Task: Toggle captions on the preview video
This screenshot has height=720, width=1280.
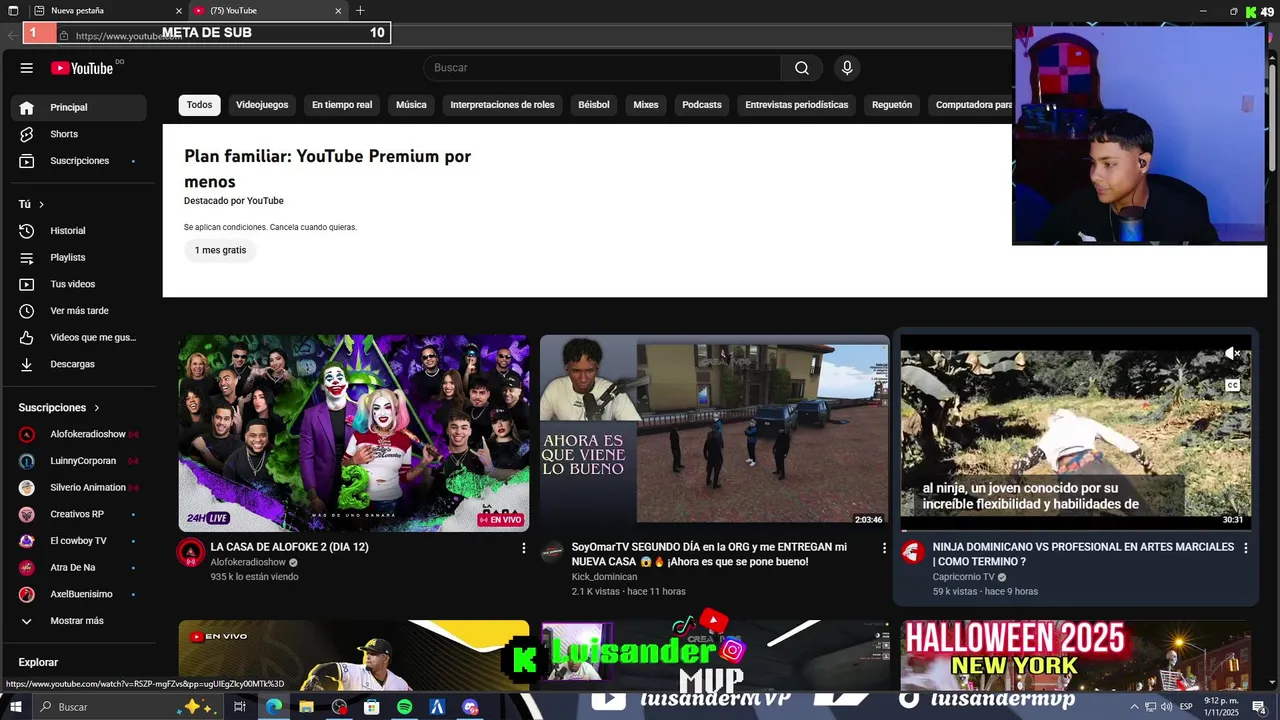Action: (1233, 386)
